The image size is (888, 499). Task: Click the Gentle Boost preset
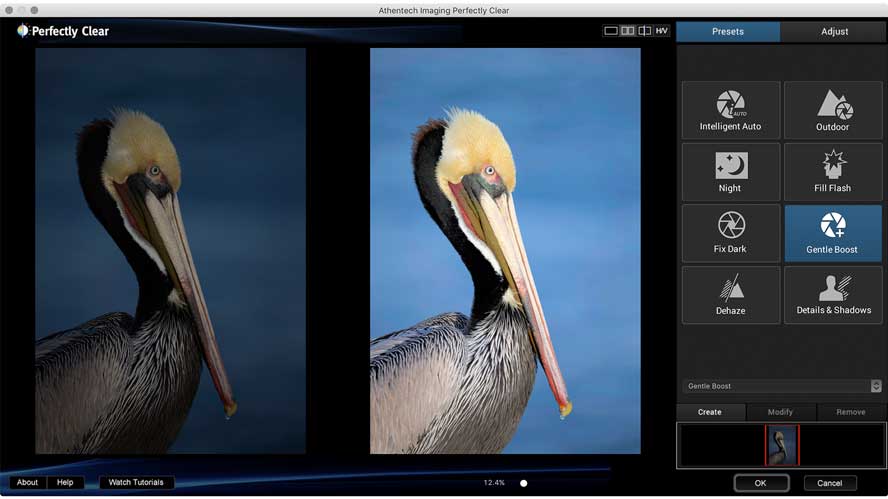[x=832, y=232]
